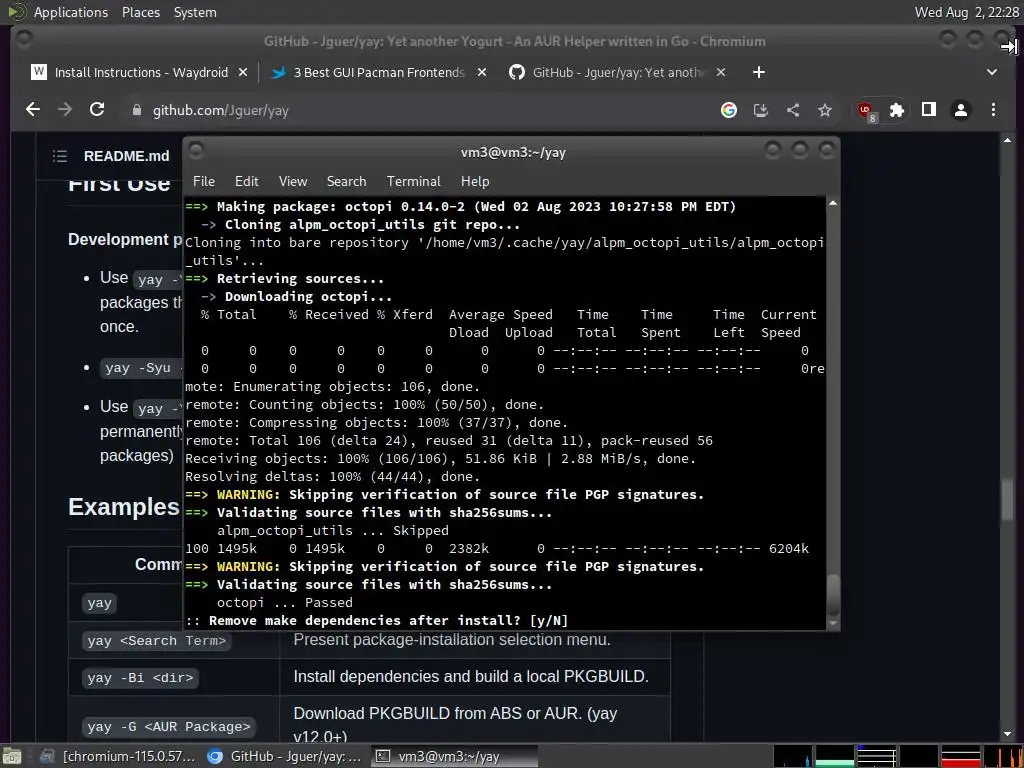Click the clock showing Wed Aug 2
This screenshot has width=1024, height=768.
(967, 12)
